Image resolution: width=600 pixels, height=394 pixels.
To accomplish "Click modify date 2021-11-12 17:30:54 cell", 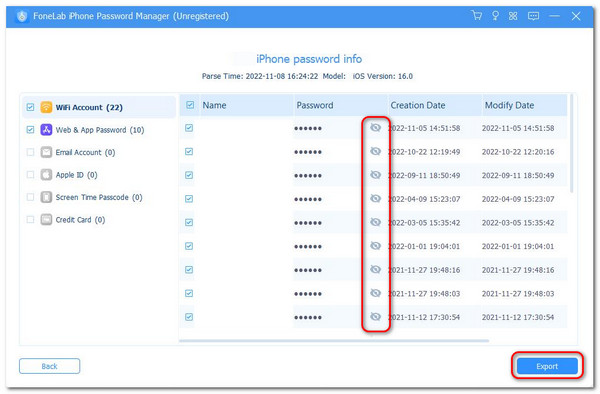I will pos(518,317).
